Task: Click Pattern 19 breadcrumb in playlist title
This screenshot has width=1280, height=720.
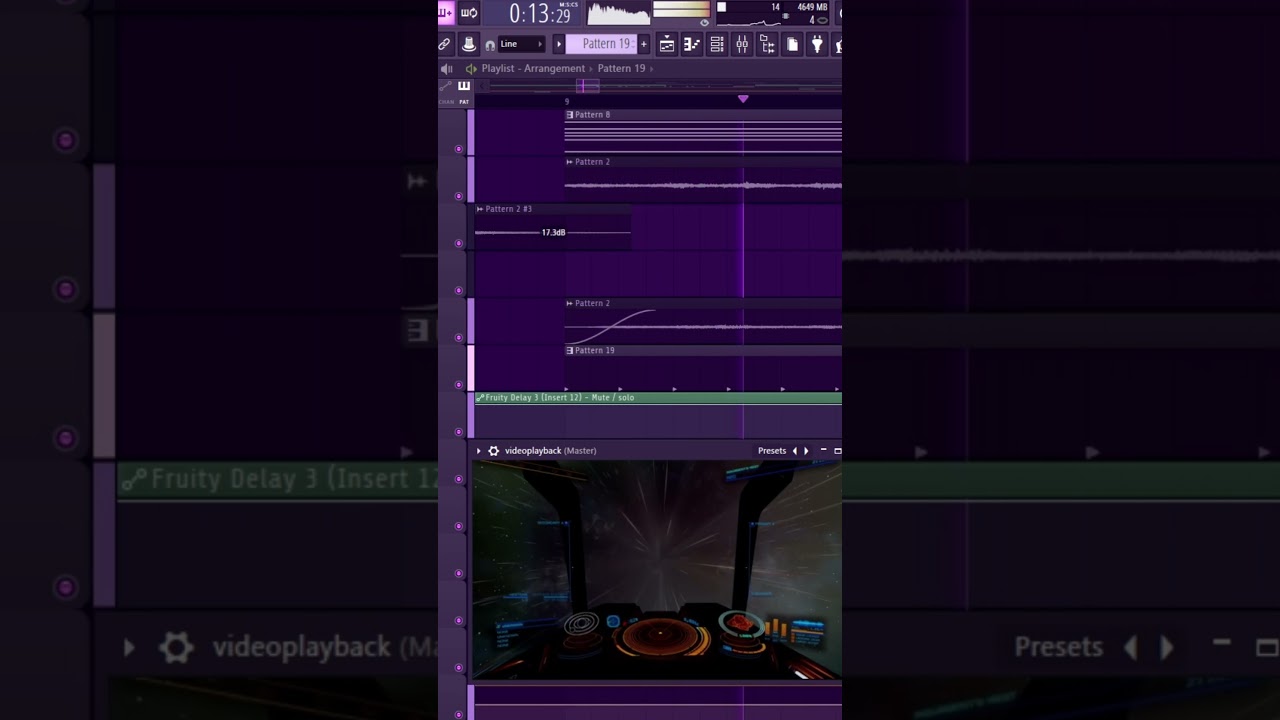Action: tap(621, 69)
